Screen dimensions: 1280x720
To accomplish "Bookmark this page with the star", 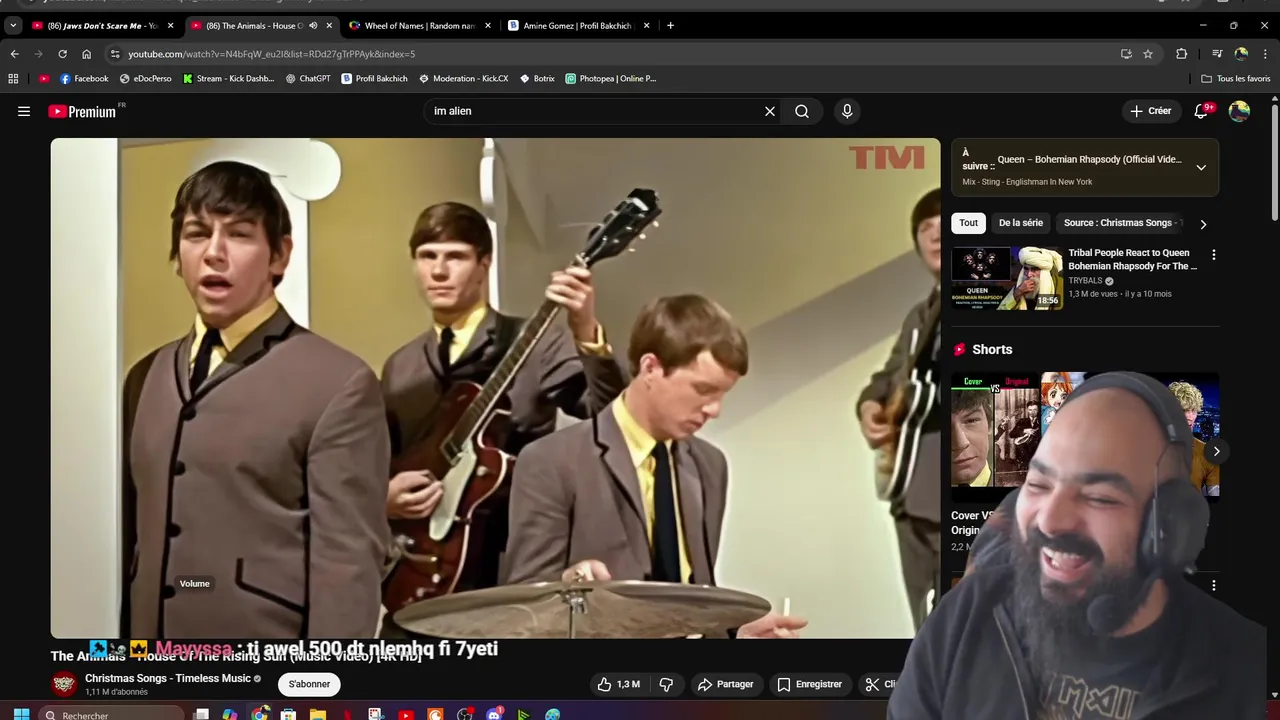I will pyautogui.click(x=1148, y=54).
